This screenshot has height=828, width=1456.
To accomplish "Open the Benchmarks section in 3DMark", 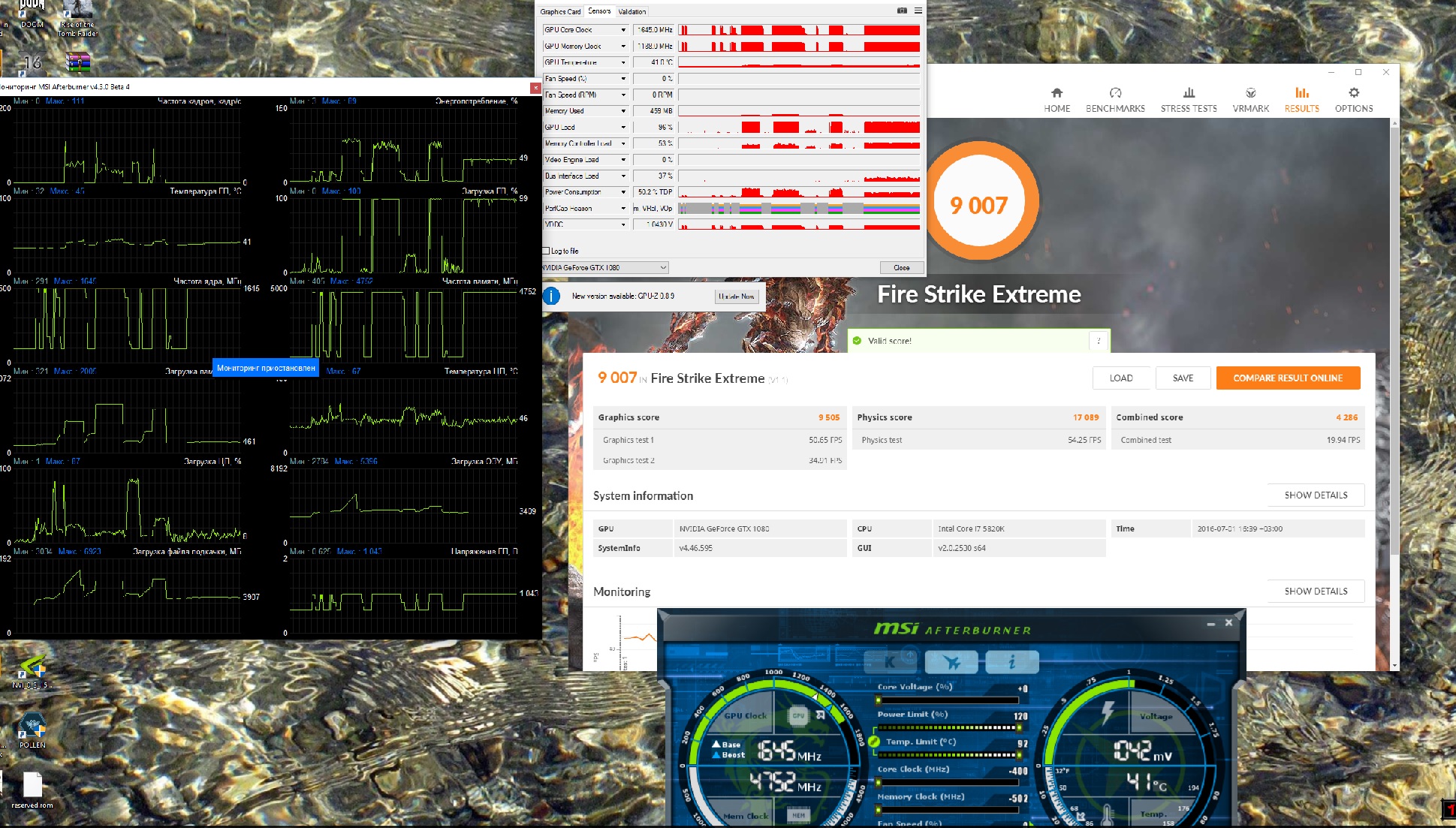I will tap(1115, 99).
